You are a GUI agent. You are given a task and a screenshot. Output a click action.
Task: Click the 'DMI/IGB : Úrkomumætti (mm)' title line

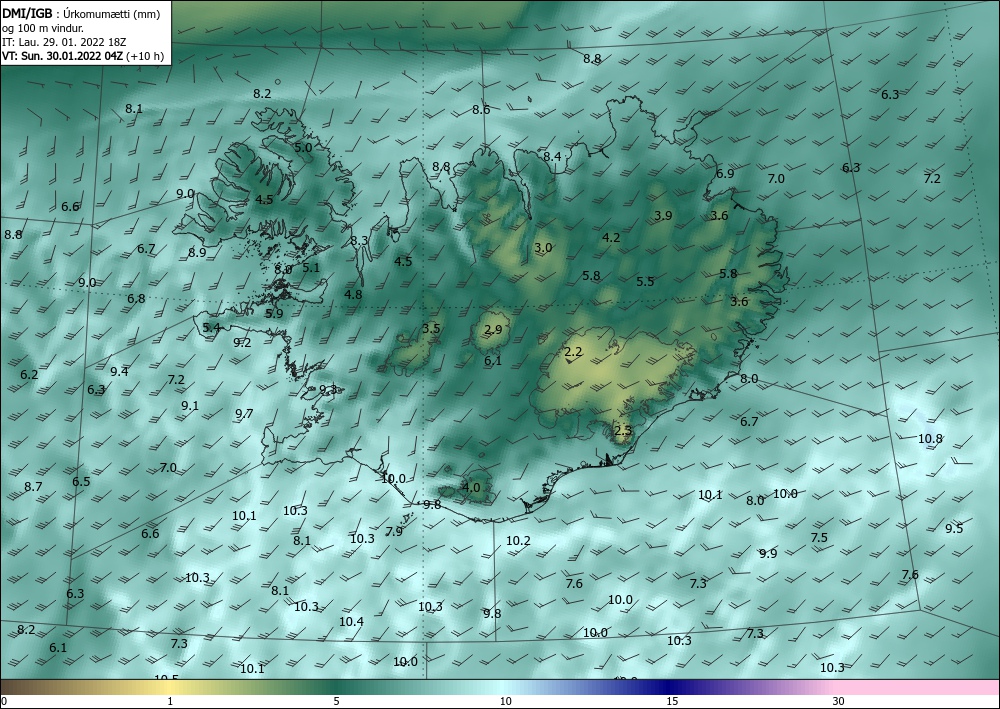(x=81, y=14)
